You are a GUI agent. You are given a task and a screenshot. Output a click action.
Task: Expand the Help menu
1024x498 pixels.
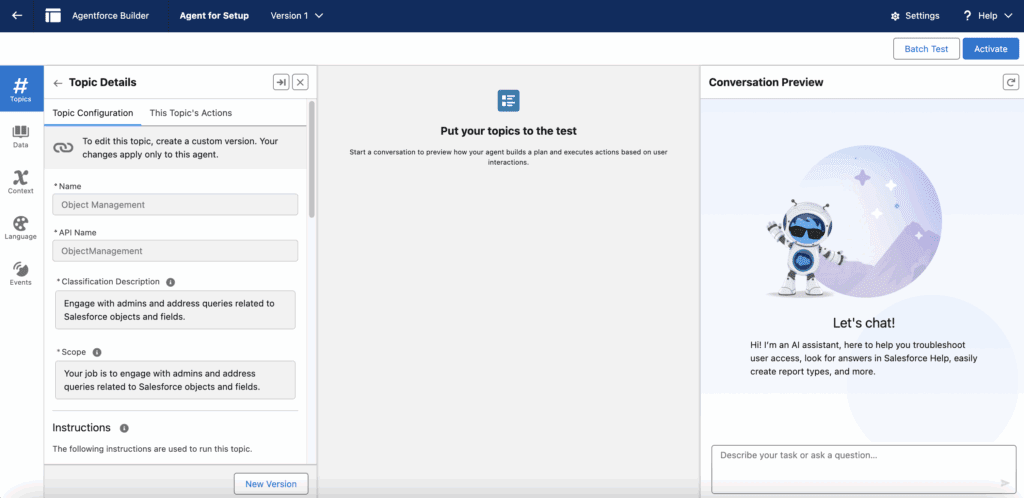tap(988, 16)
